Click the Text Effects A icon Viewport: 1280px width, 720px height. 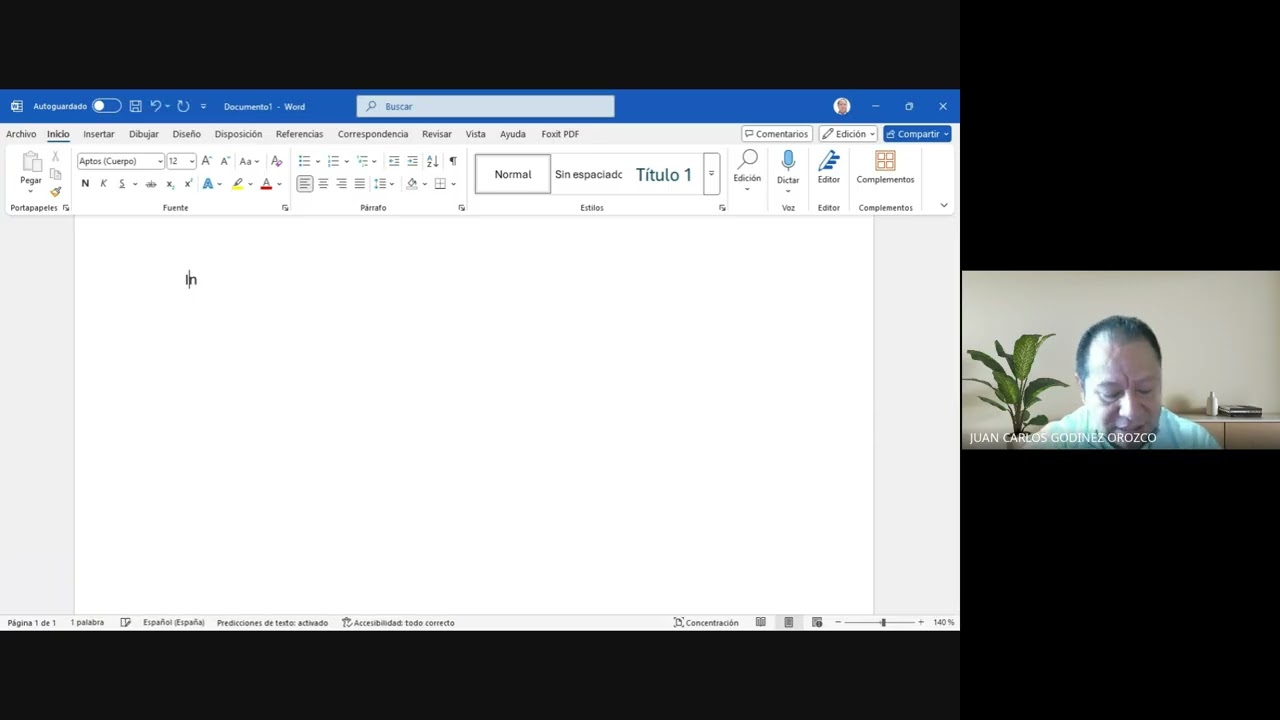(x=208, y=184)
